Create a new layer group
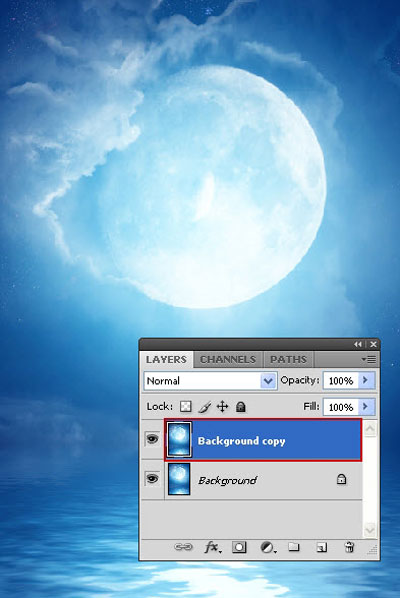400x598 pixels. [x=294, y=547]
